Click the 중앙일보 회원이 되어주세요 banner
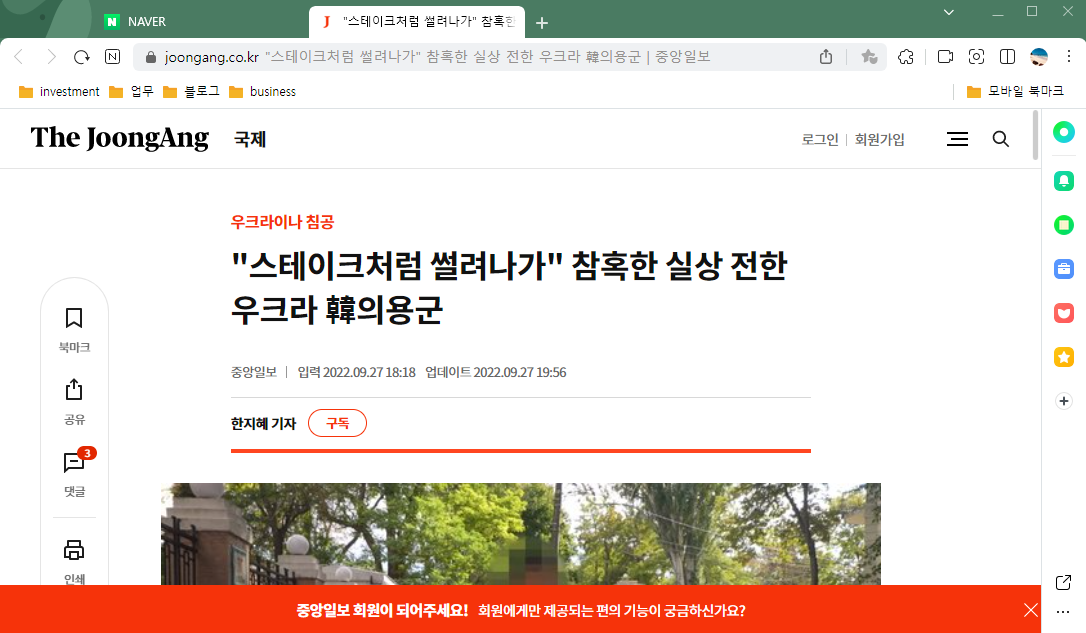Viewport: 1086px width, 633px height. [x=521, y=610]
